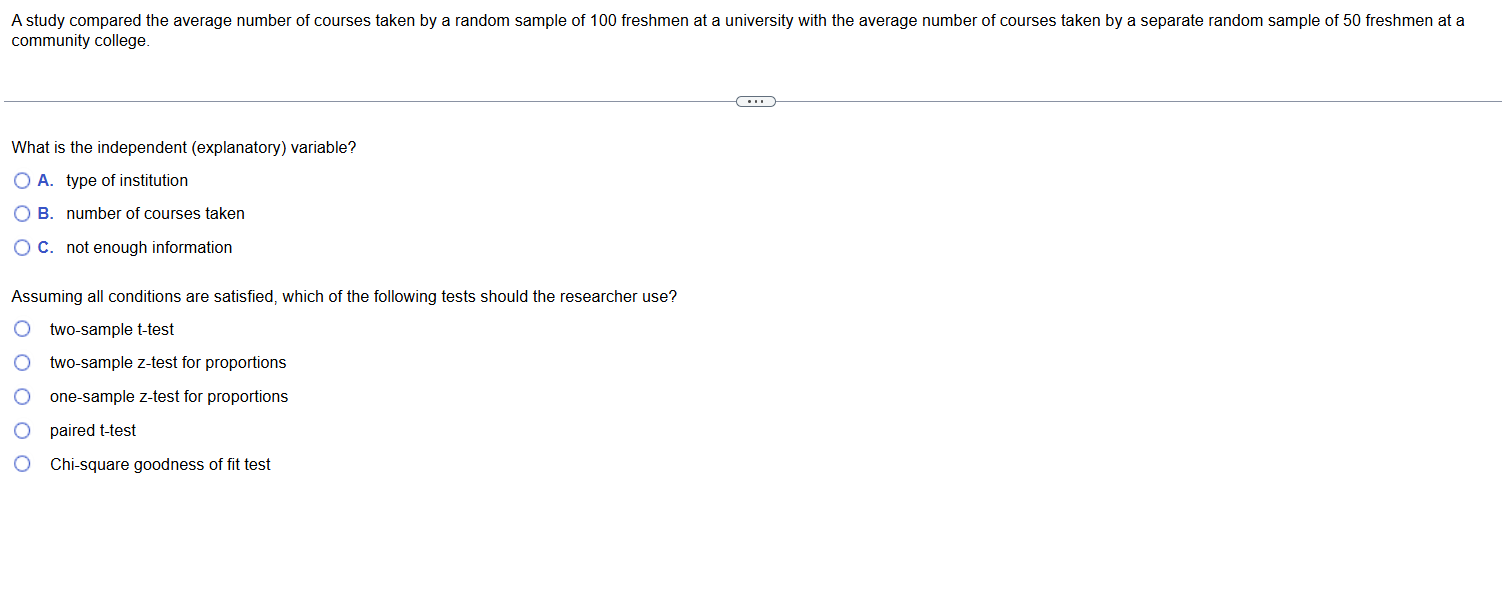The width and height of the screenshot is (1502, 601).
Task: Click the 'type of institution' answer text
Action: pyautogui.click(x=127, y=181)
